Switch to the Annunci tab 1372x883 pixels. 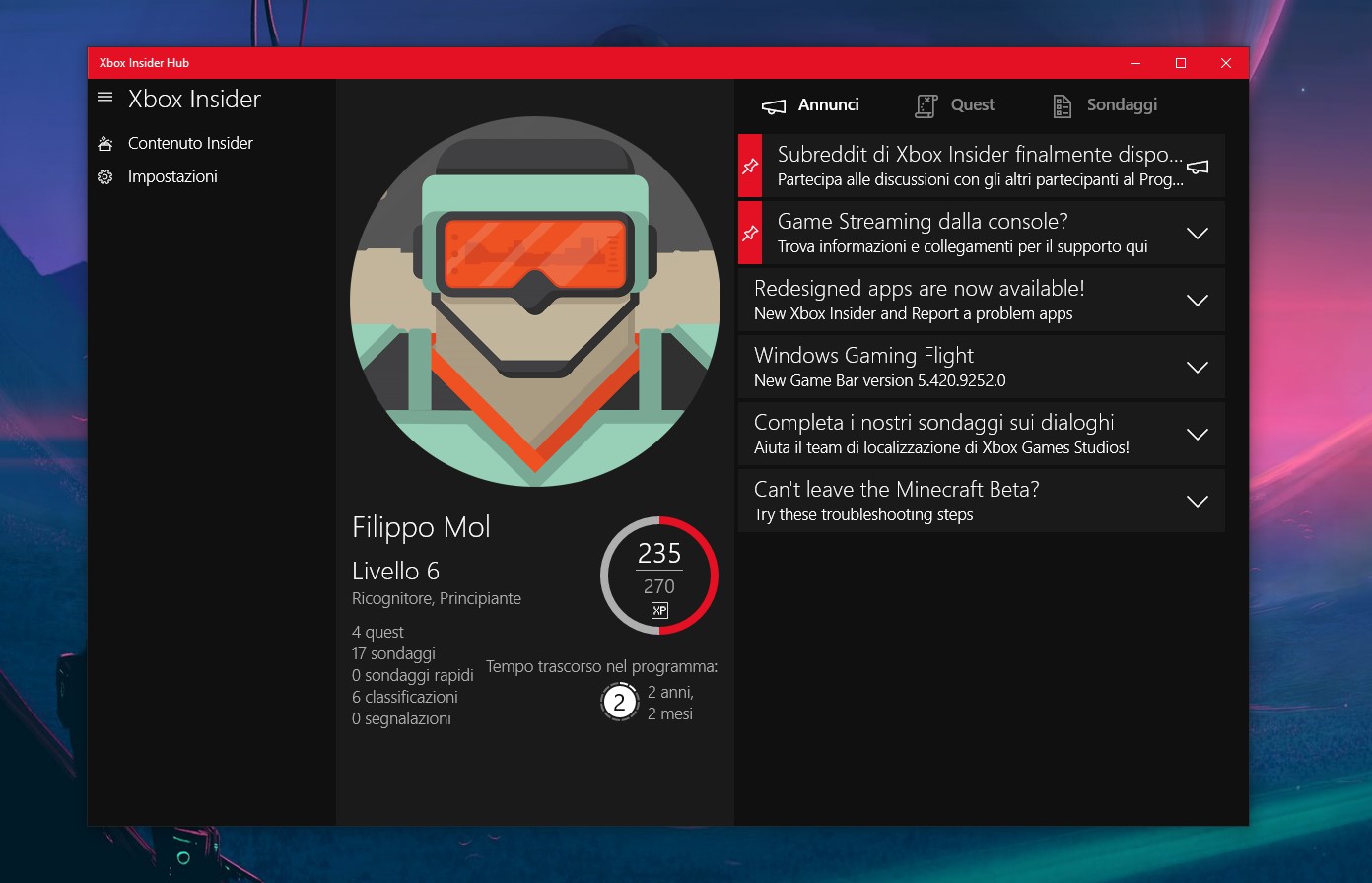tap(810, 105)
